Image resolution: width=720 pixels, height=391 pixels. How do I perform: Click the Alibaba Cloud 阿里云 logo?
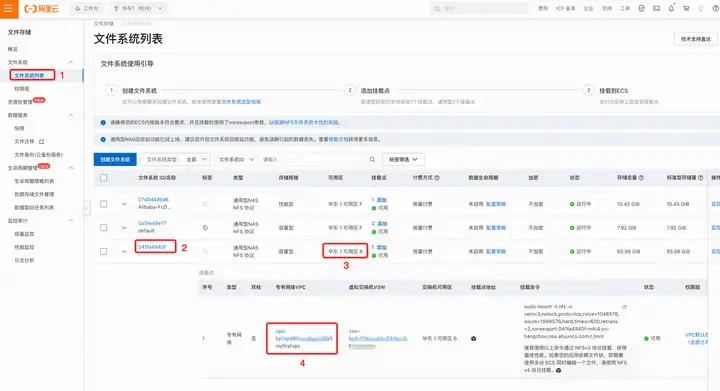[42, 9]
